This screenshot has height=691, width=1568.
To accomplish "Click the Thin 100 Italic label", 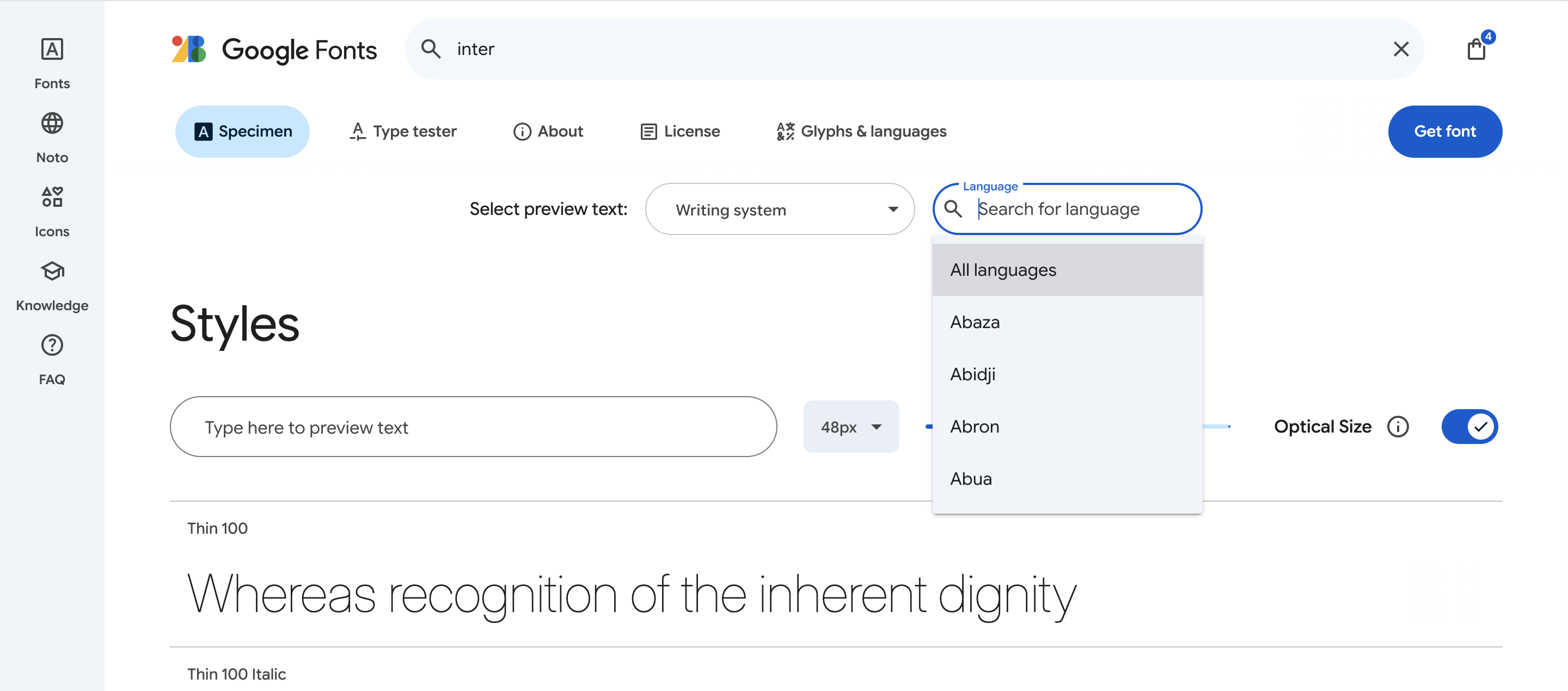I will point(236,674).
